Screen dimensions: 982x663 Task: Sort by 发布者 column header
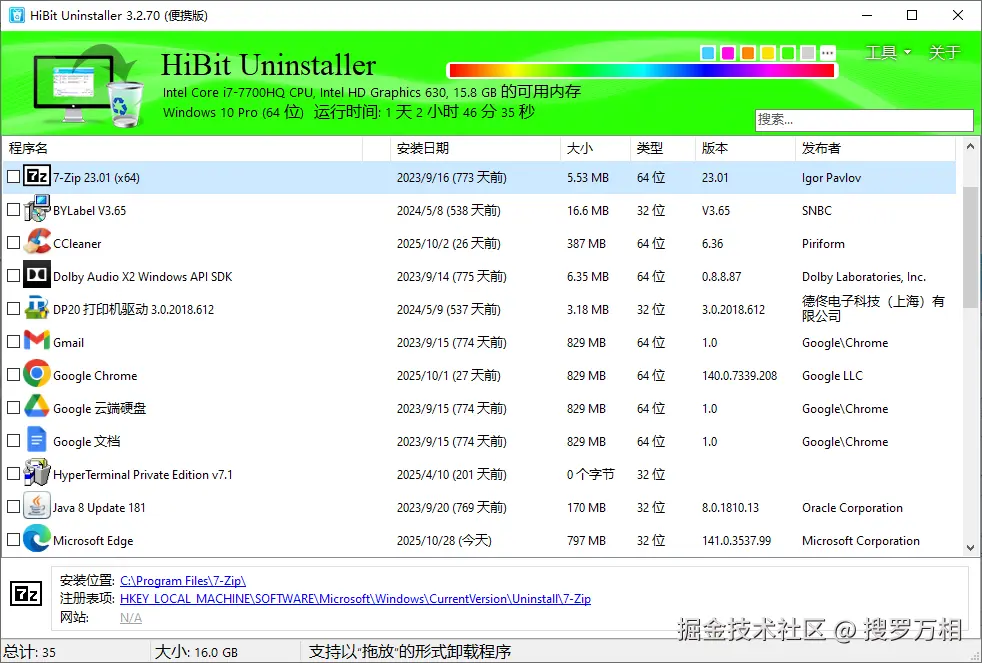pos(876,148)
